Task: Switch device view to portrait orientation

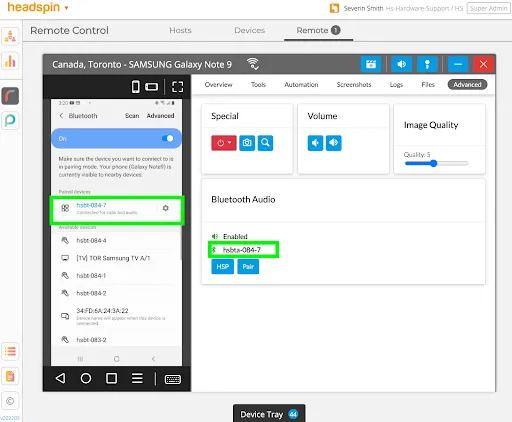Action: pyautogui.click(x=136, y=87)
